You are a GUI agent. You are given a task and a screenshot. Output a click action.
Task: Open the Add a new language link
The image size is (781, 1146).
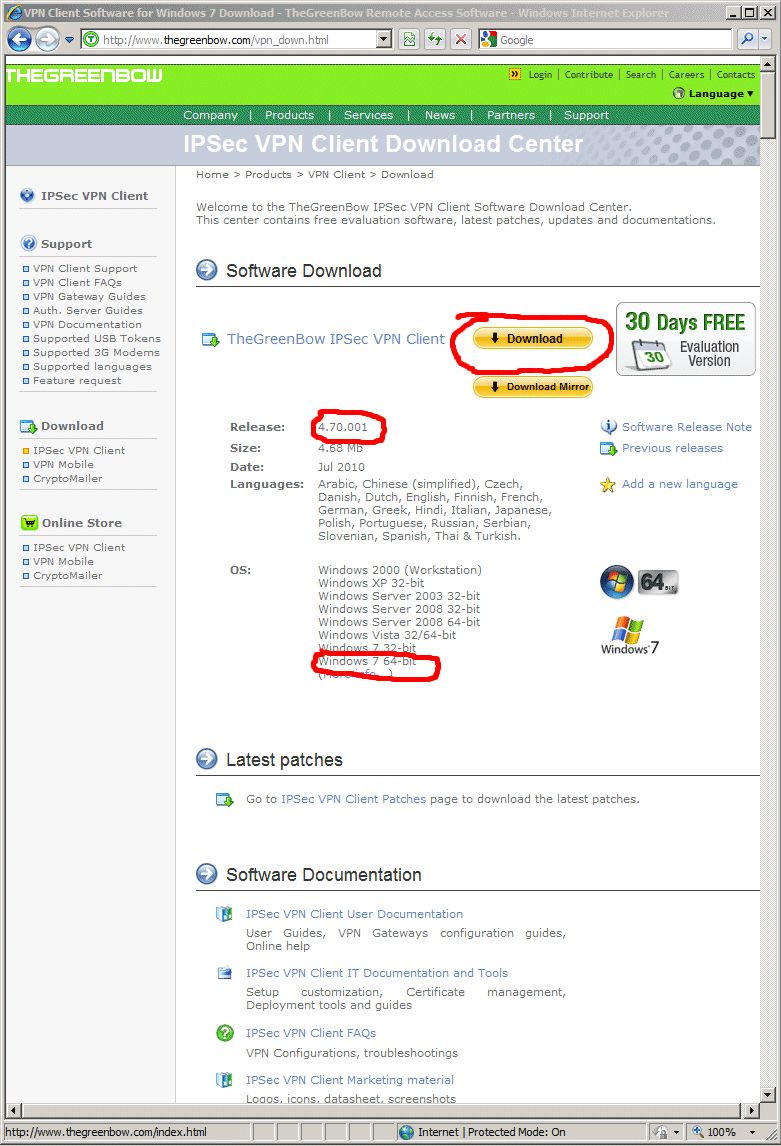[x=679, y=484]
